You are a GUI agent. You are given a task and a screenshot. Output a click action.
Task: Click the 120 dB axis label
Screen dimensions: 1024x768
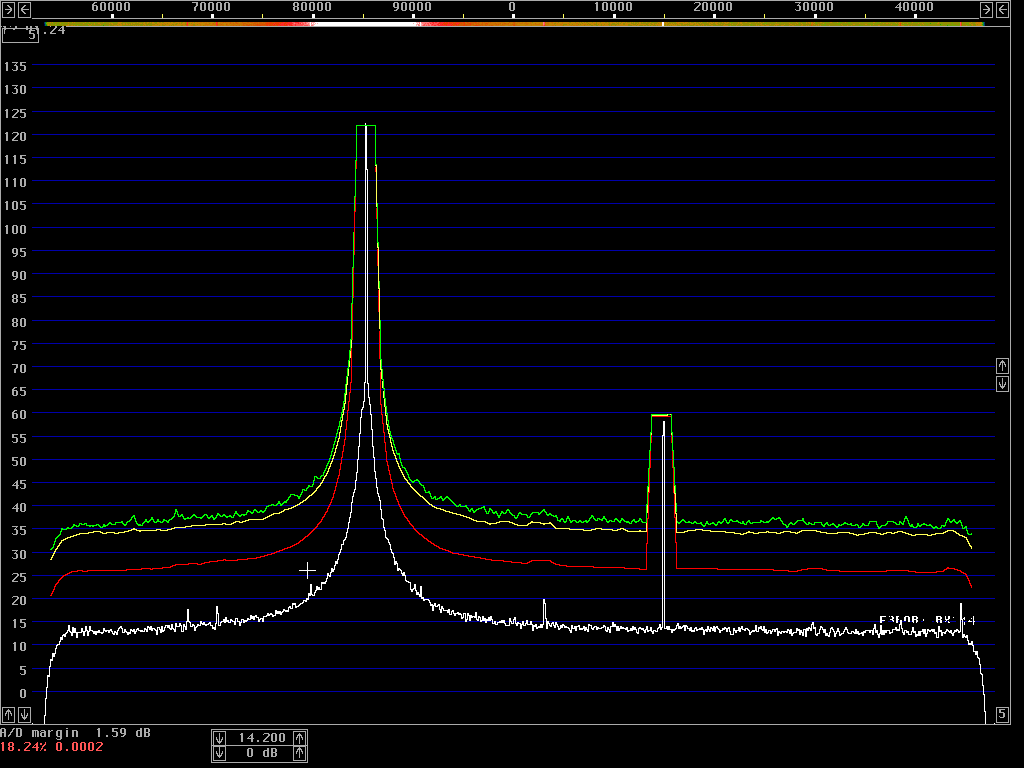(x=15, y=136)
